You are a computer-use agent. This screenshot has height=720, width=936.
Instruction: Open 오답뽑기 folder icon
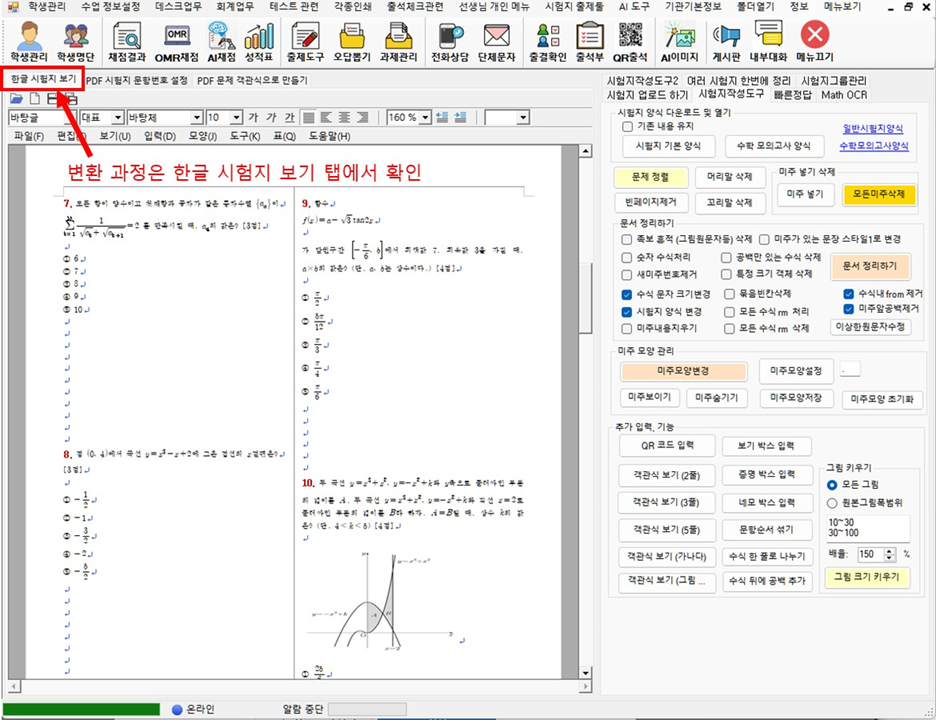pos(352,41)
